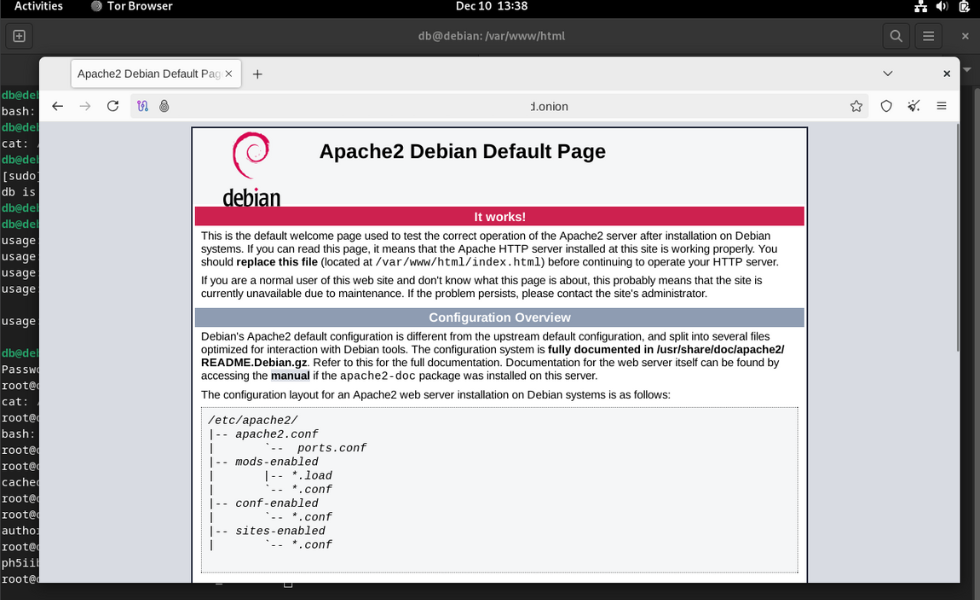Click the terminal title db@debian: /var/www/html

tap(491, 36)
